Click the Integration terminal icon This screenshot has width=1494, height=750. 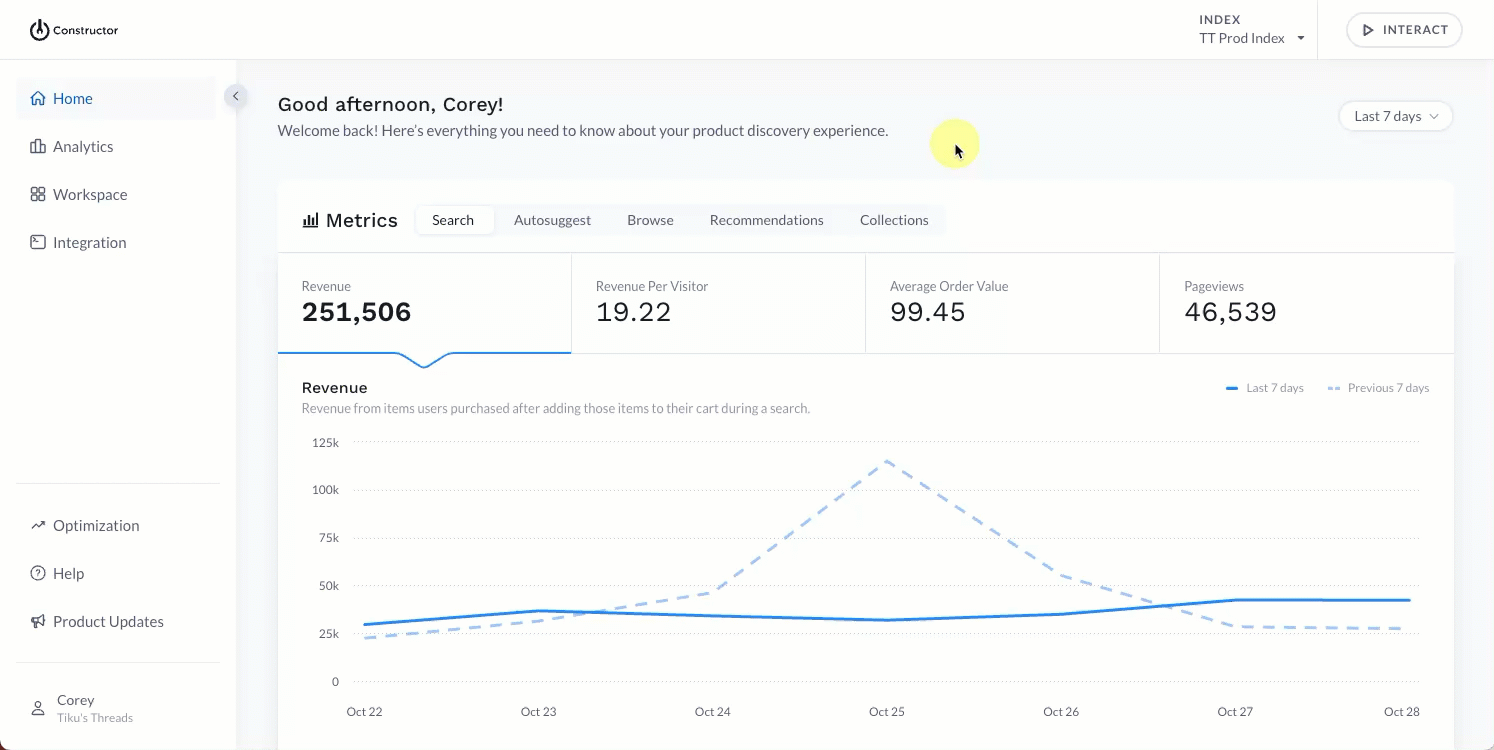tap(38, 242)
